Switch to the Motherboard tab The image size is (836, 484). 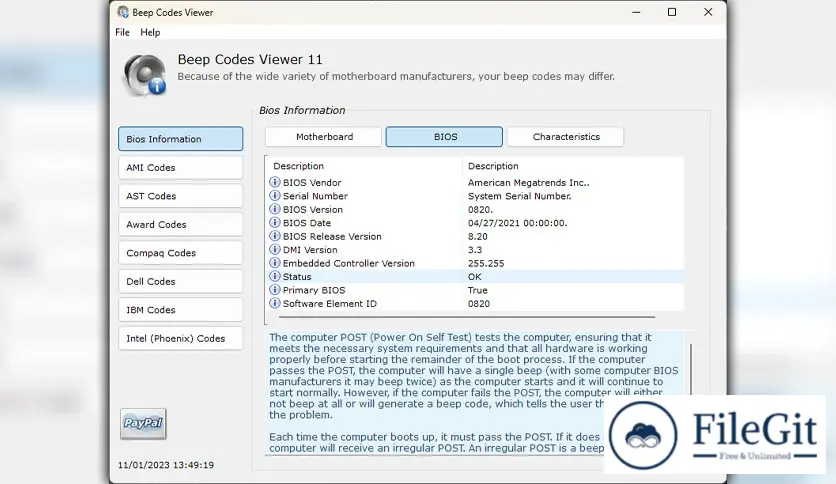click(324, 136)
